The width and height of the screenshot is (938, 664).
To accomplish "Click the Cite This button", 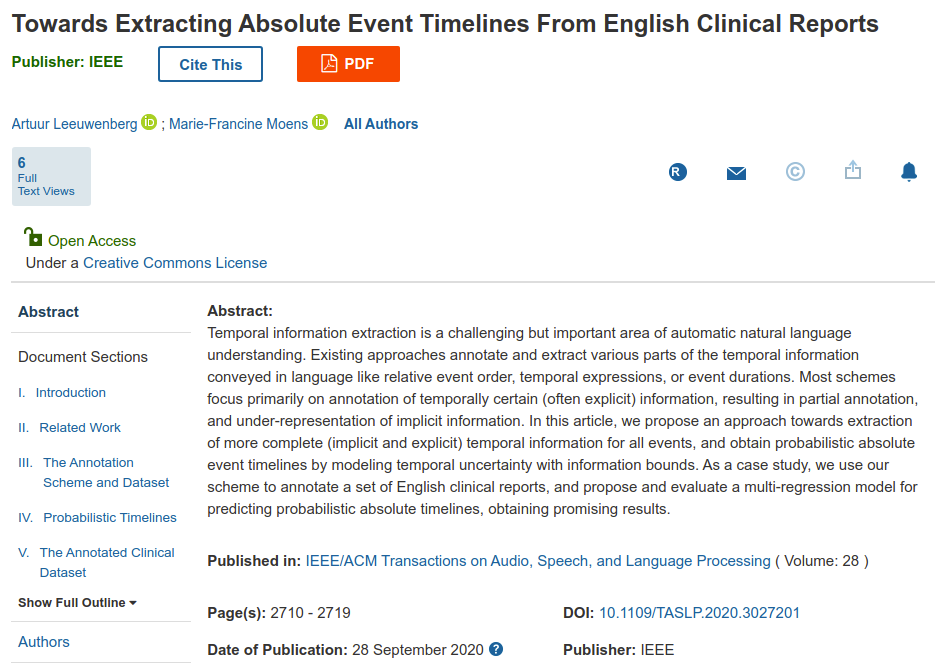I will point(209,62).
